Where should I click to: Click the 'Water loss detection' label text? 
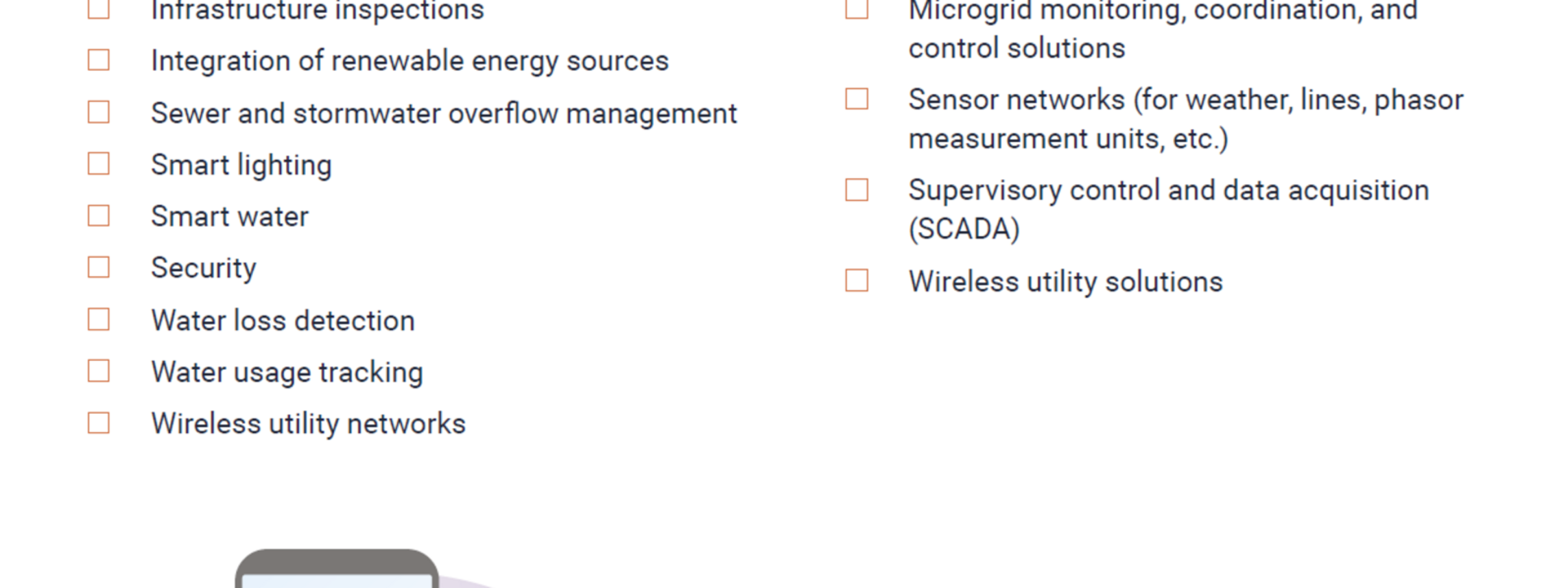click(x=283, y=320)
